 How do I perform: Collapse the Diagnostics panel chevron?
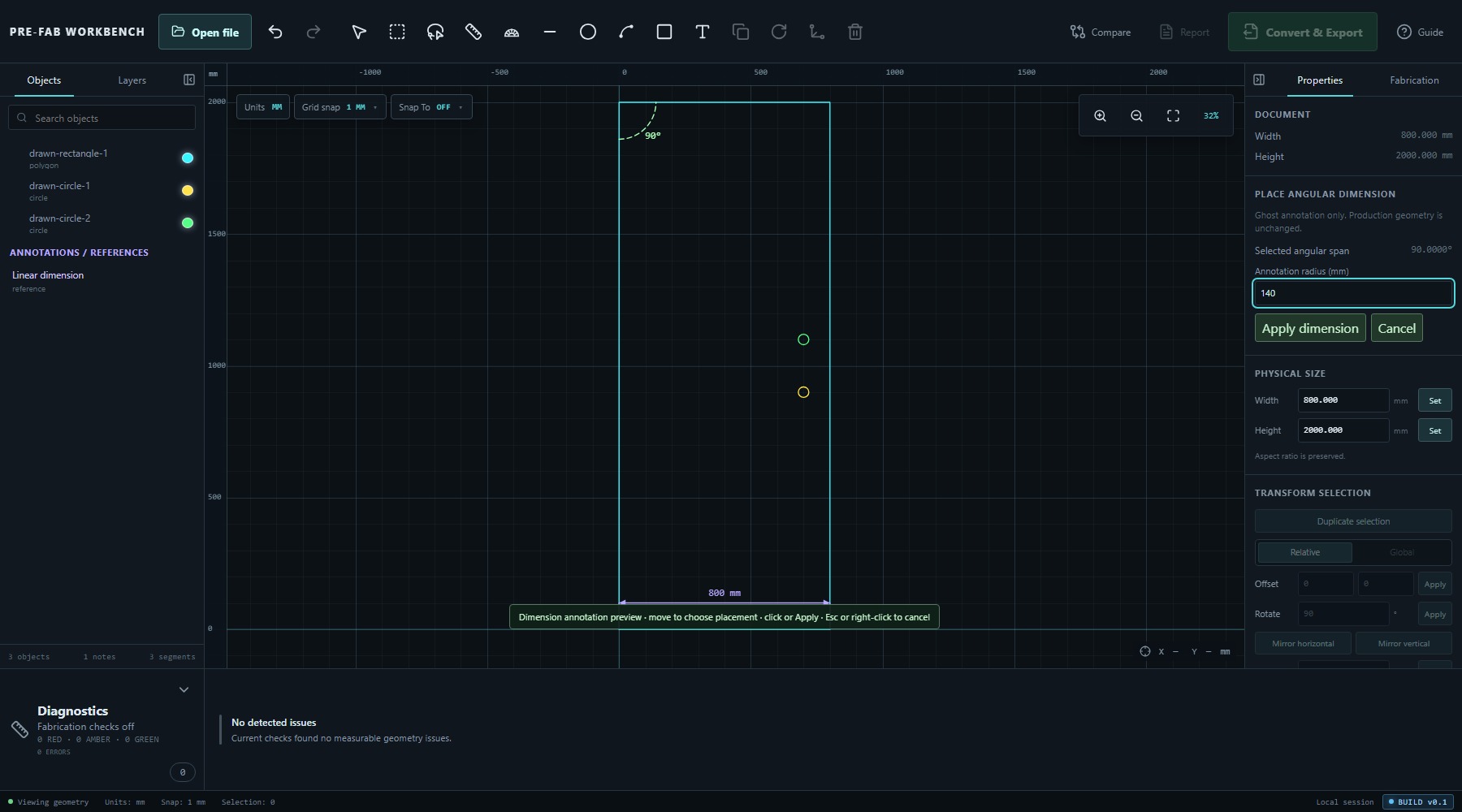(x=184, y=689)
